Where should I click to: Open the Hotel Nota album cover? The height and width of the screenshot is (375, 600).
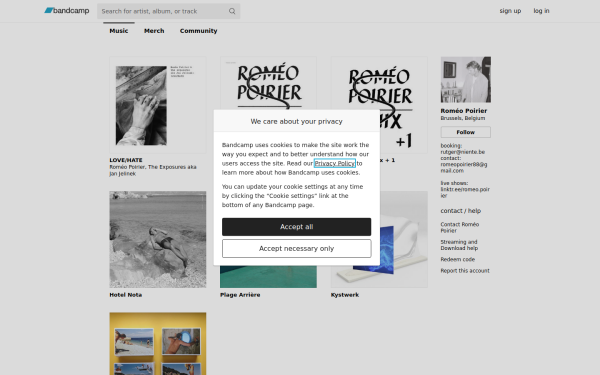tap(158, 240)
